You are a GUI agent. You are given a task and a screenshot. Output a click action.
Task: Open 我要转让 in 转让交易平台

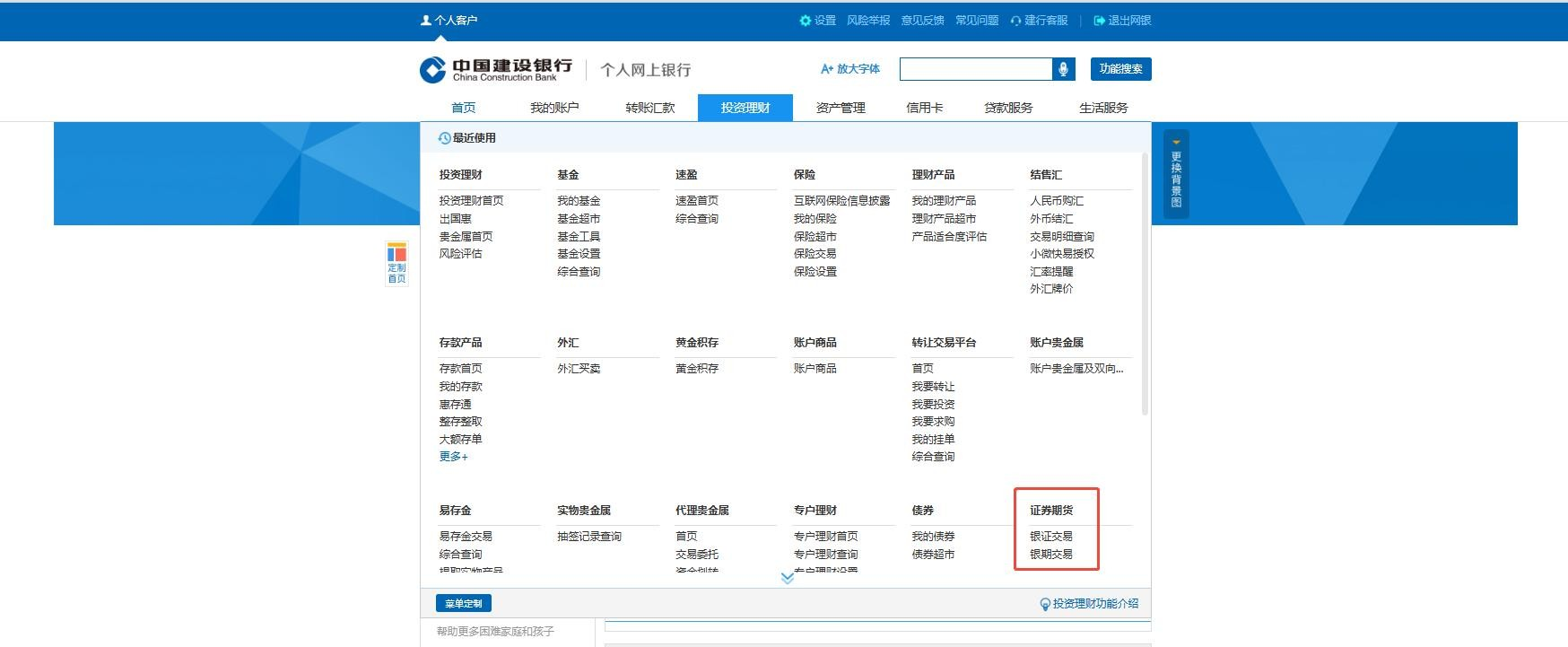tap(933, 387)
